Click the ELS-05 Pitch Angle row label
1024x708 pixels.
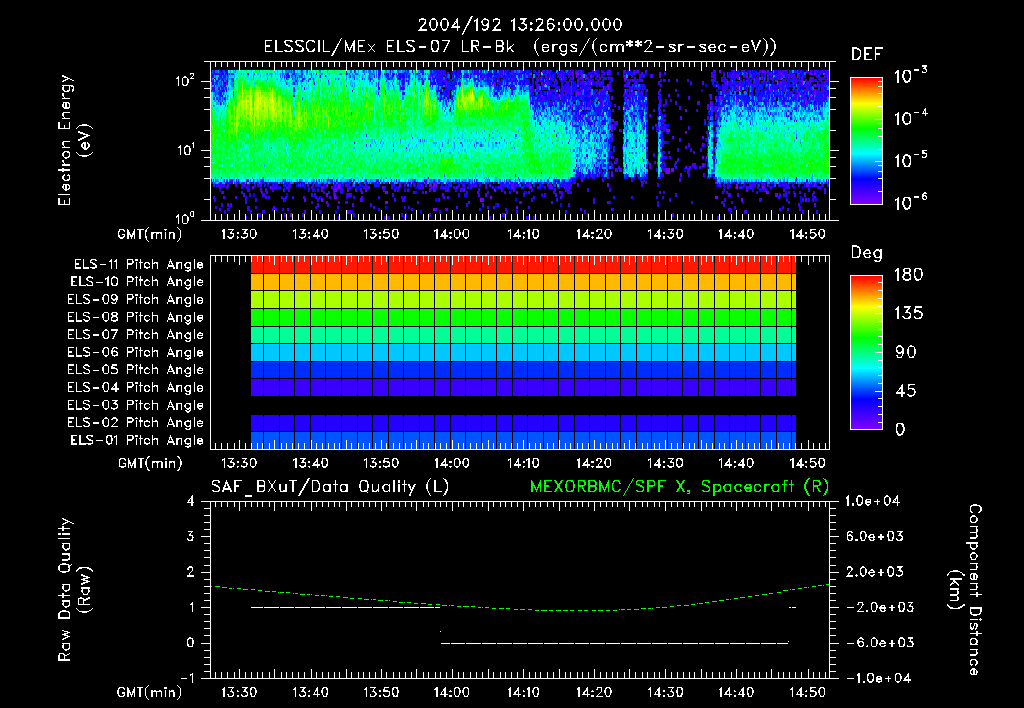(135, 370)
